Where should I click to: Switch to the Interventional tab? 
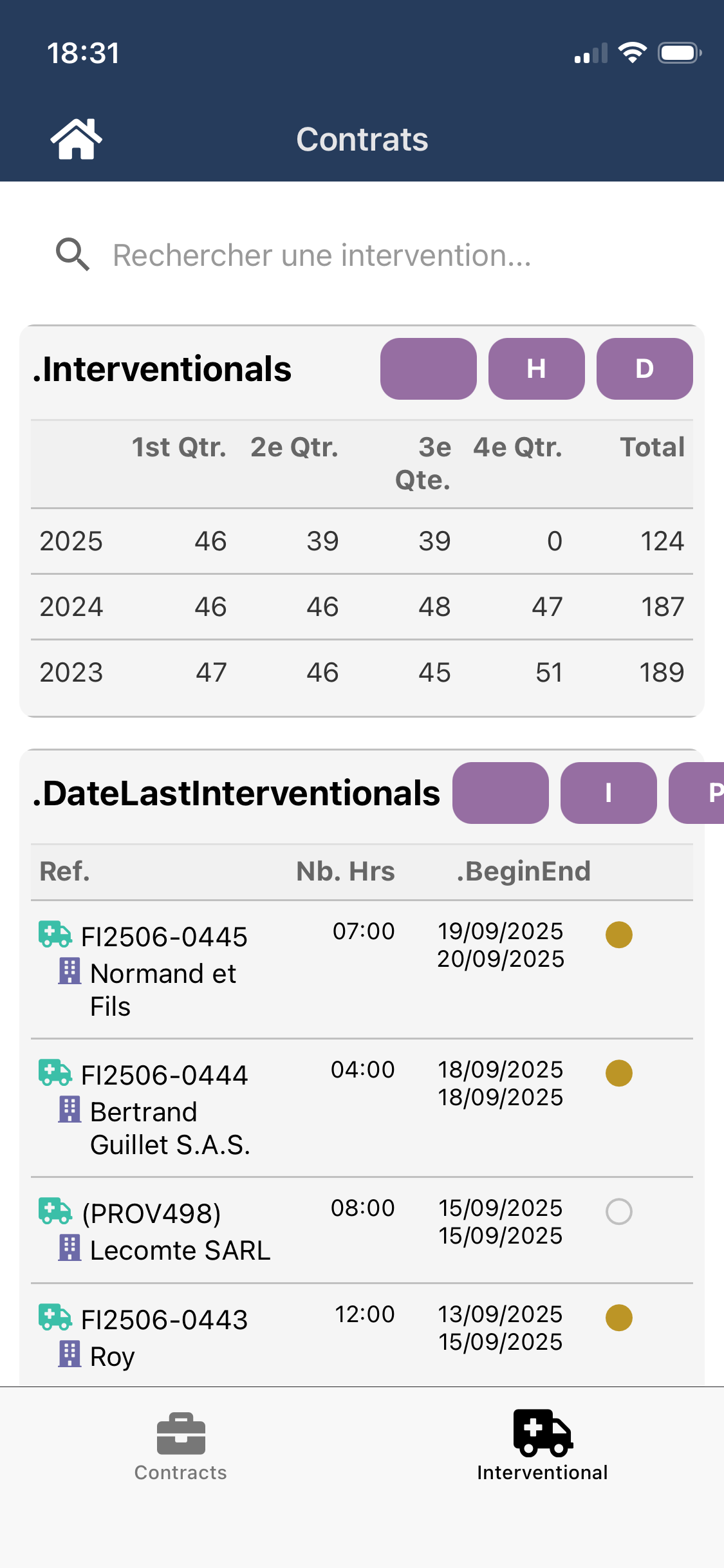click(542, 1446)
